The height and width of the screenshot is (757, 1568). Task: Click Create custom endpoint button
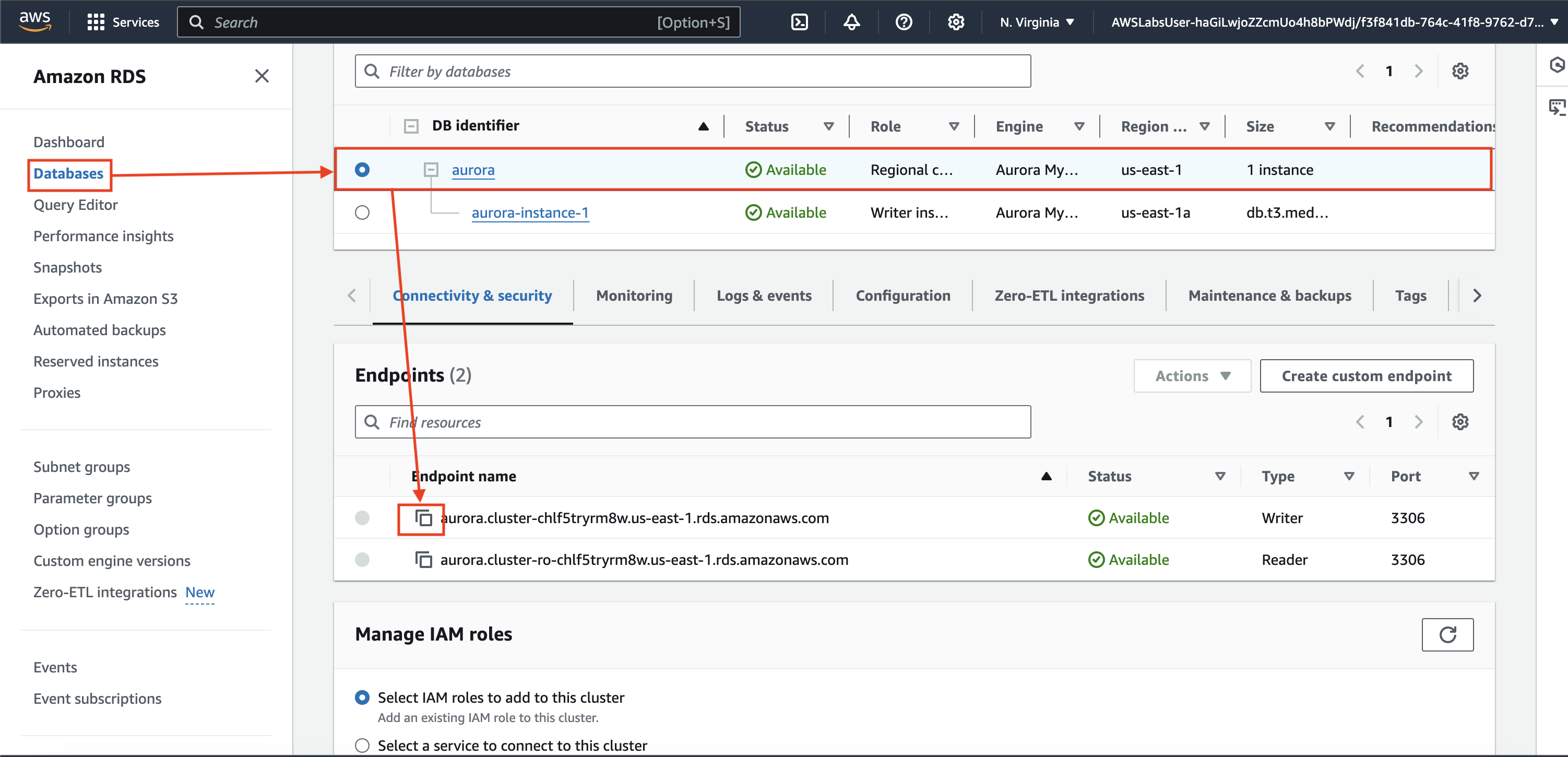[1367, 376]
